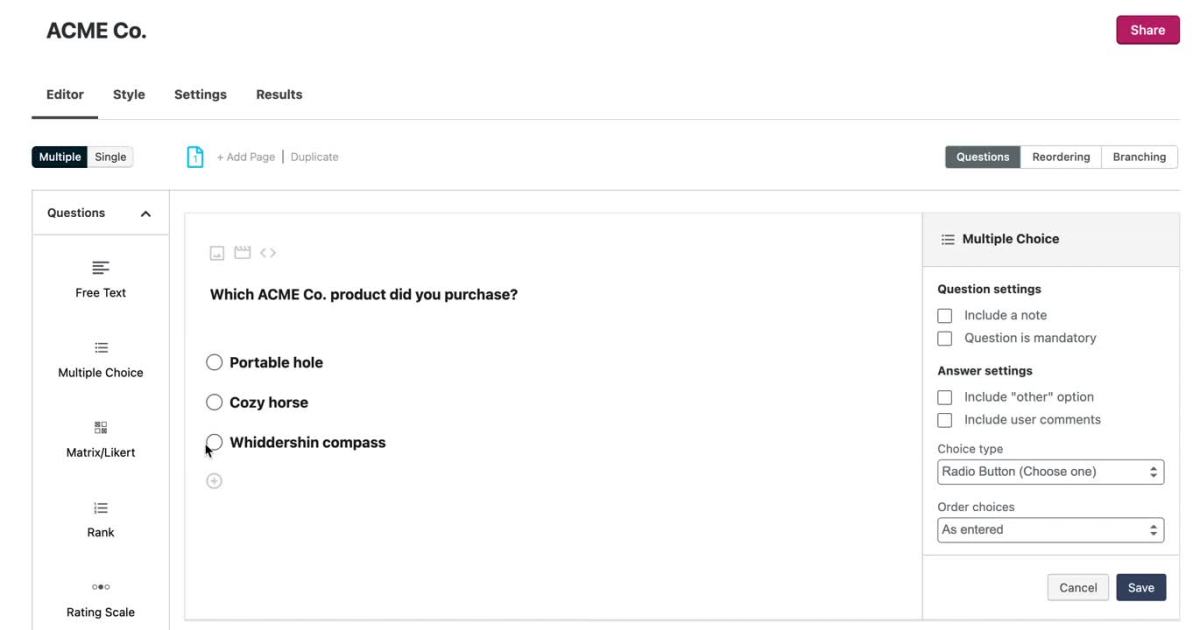1200x630 pixels.
Task: Select the Portable hole radio button
Action: click(214, 363)
